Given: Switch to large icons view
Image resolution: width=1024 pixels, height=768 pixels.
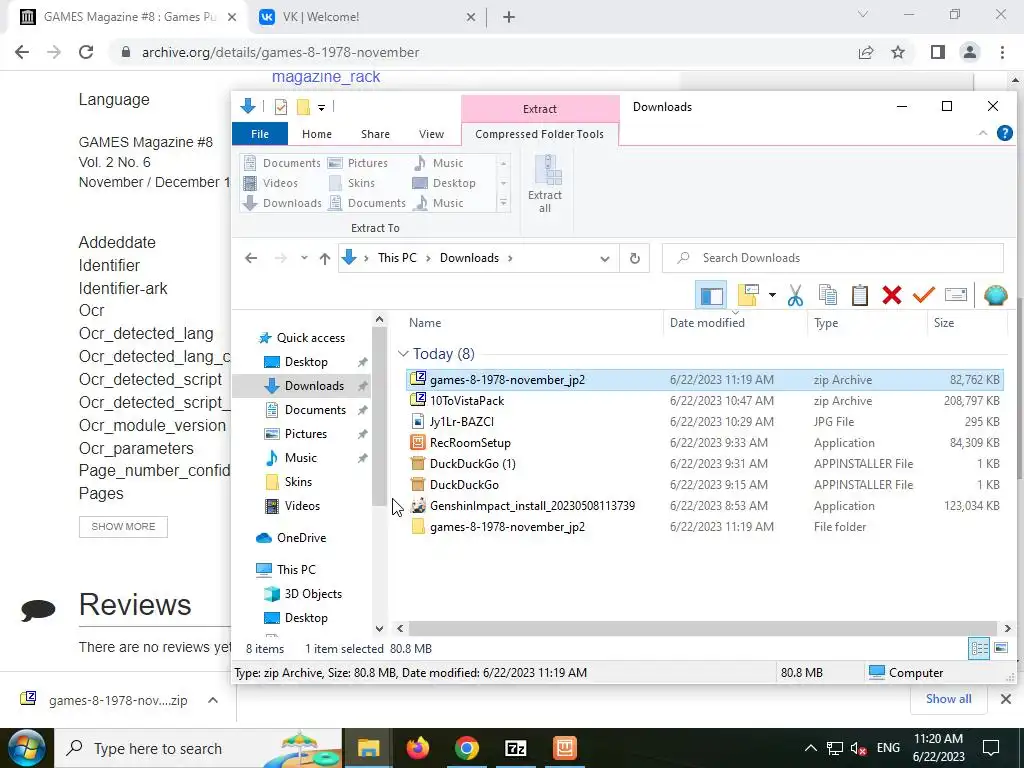Looking at the screenshot, I should [x=1000, y=648].
